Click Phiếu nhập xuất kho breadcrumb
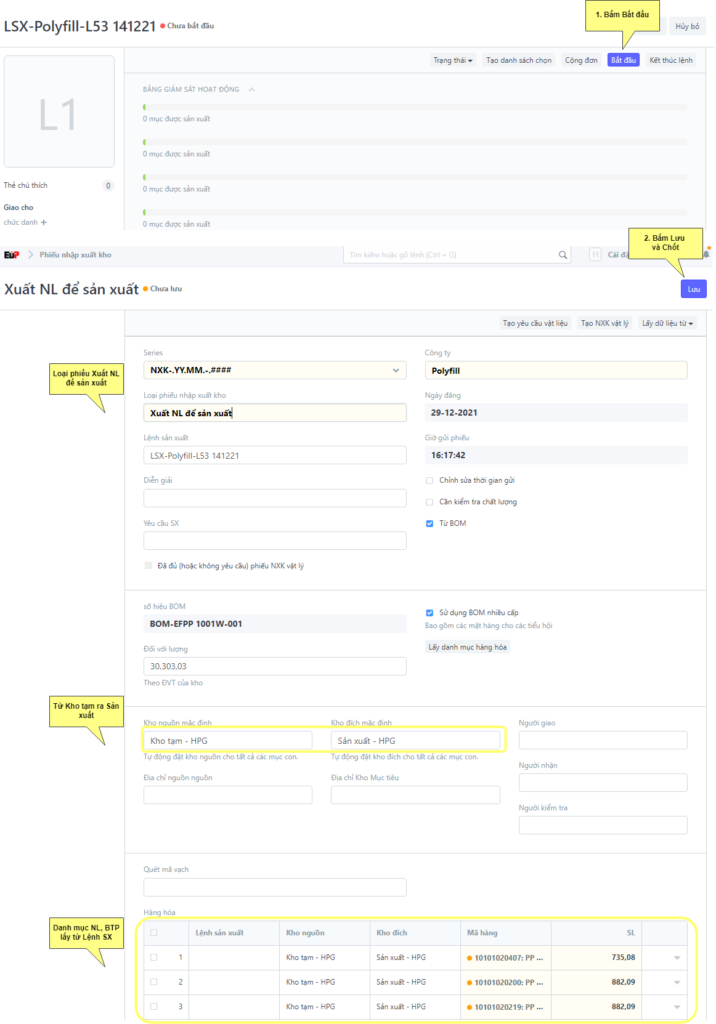The width and height of the screenshot is (716, 1024). pyautogui.click(x=76, y=255)
